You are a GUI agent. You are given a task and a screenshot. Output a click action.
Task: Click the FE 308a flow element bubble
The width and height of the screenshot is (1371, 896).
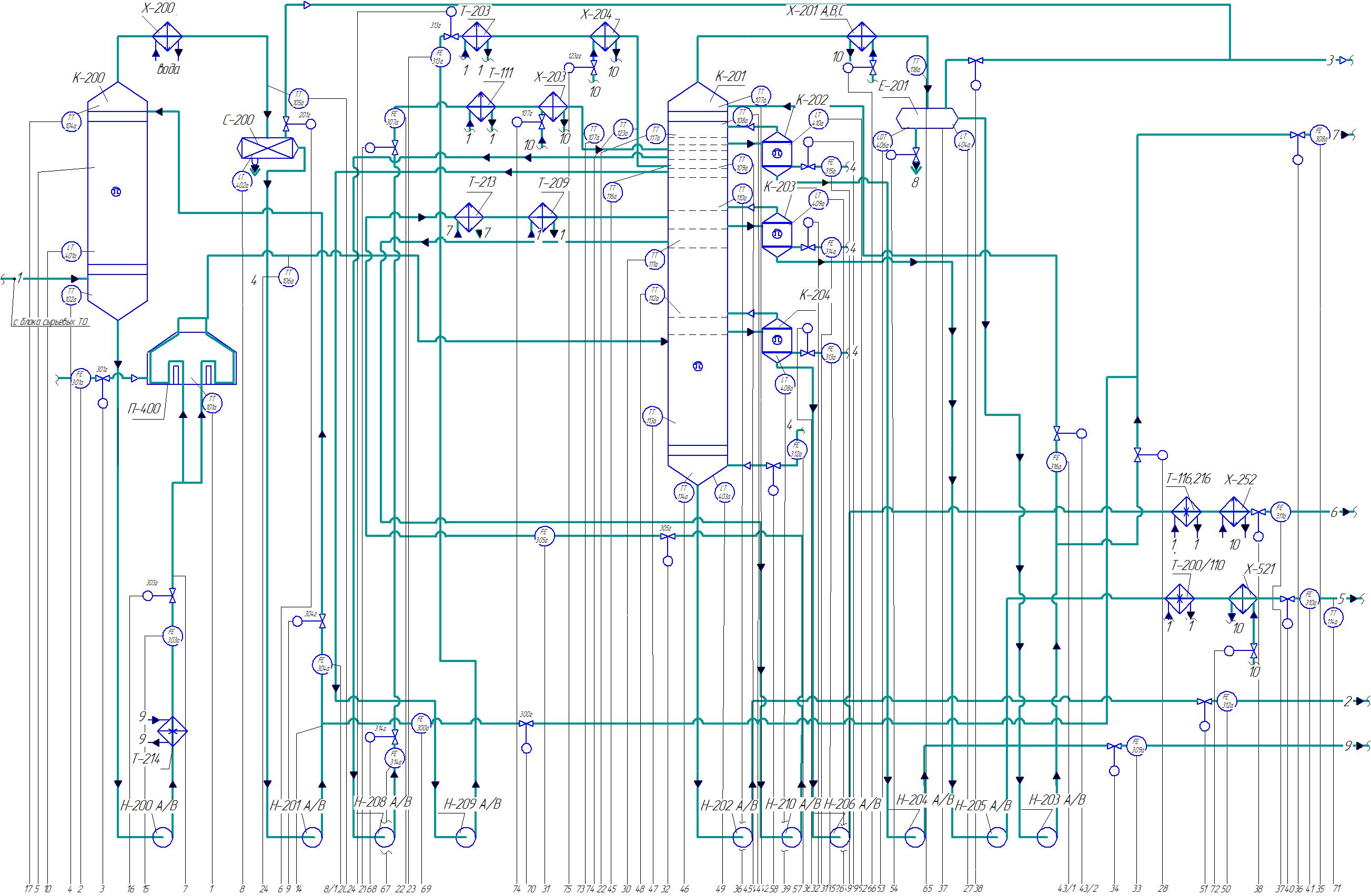point(1320,134)
